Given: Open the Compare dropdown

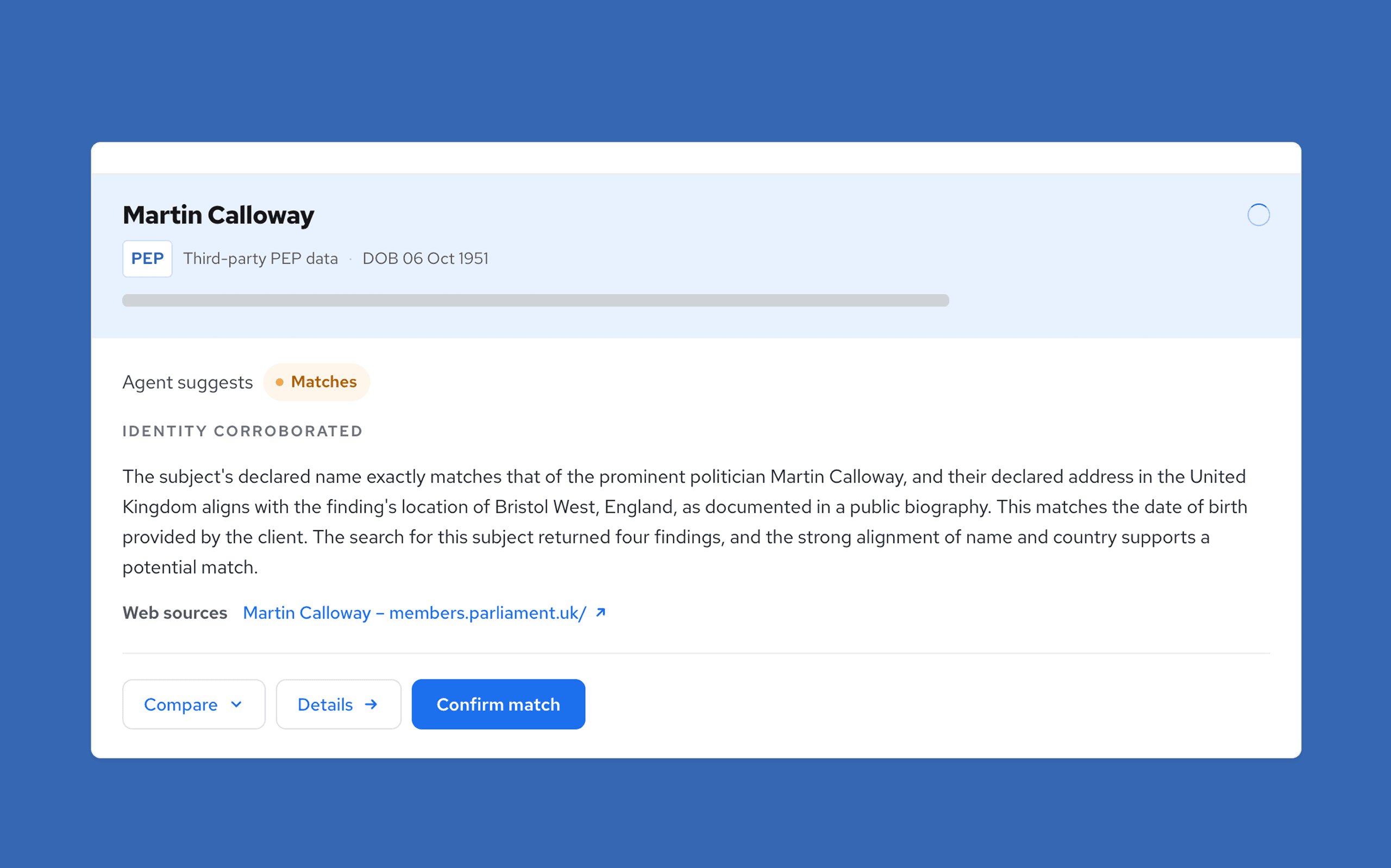Looking at the screenshot, I should [193, 704].
